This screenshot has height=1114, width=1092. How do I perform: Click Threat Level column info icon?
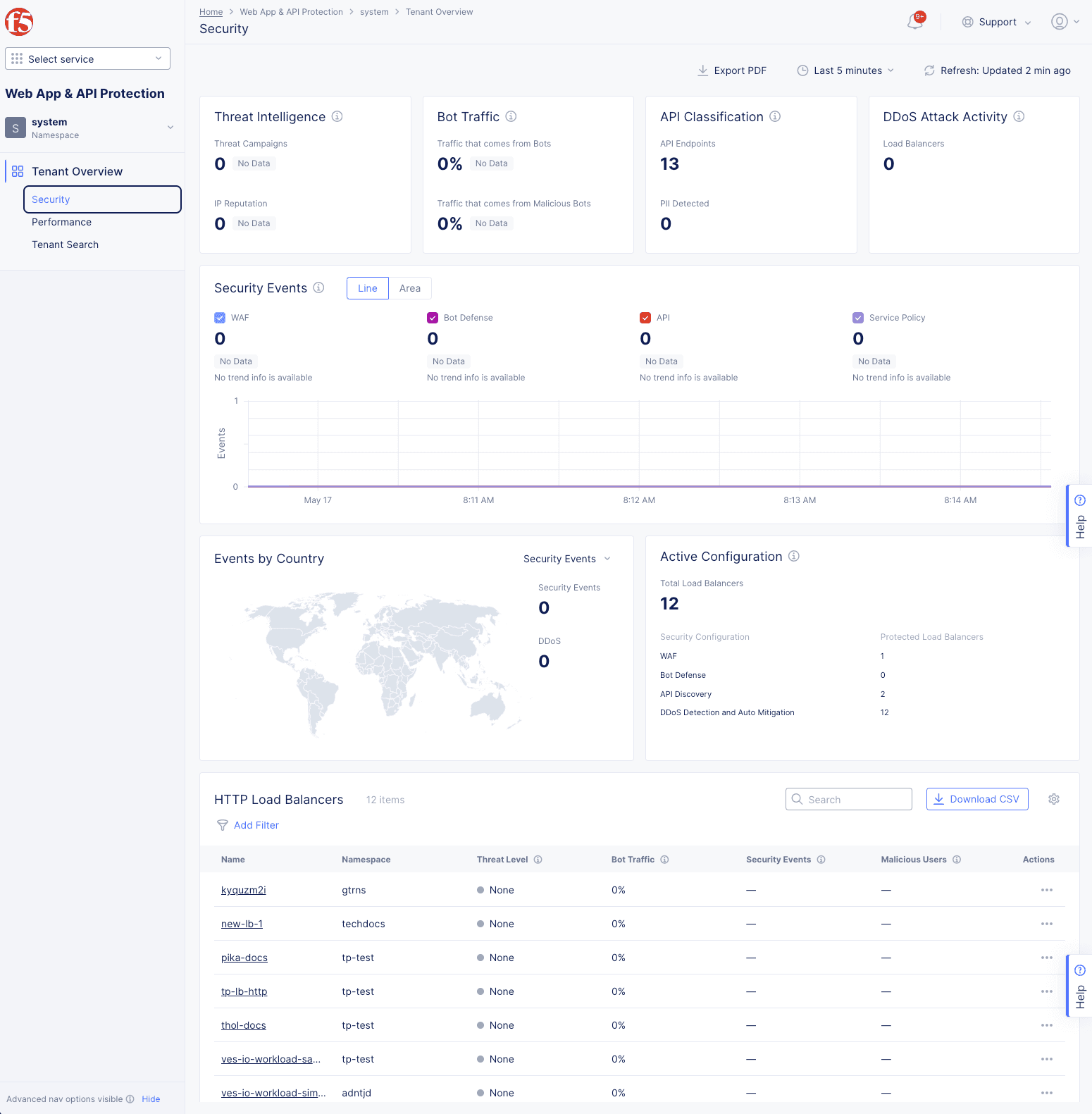[x=538, y=860]
